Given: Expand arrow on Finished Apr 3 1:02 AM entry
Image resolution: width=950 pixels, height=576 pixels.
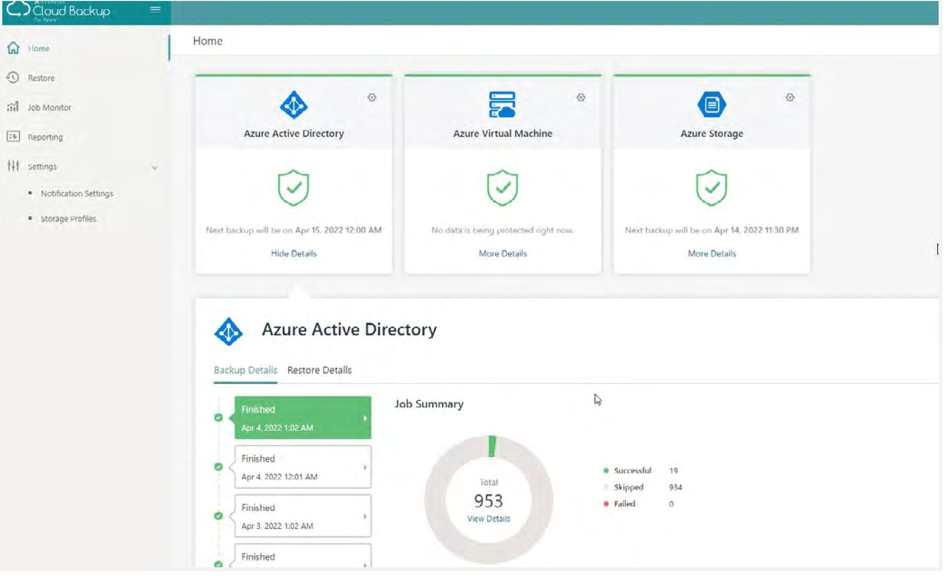Looking at the screenshot, I should click(x=366, y=518).
